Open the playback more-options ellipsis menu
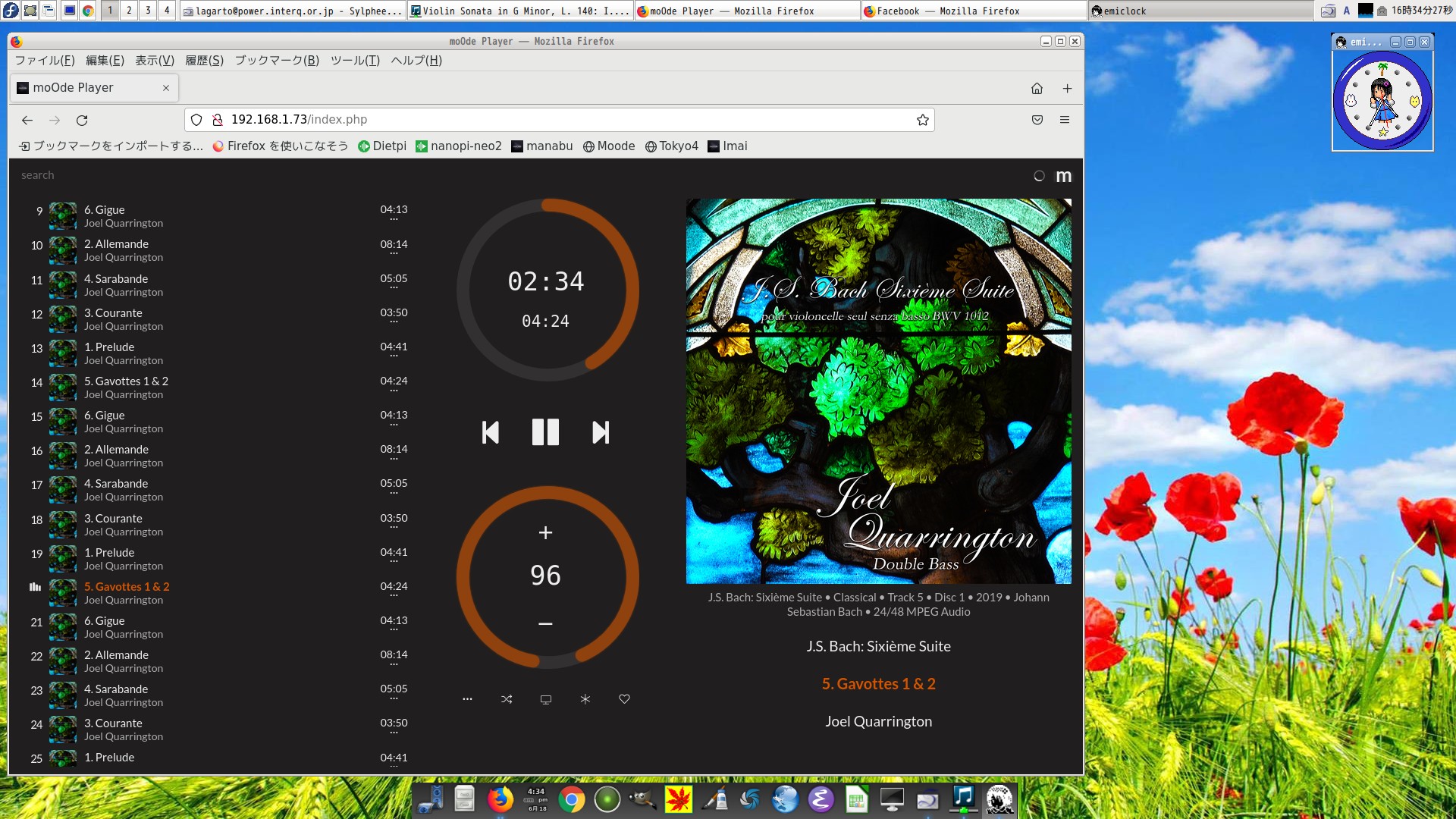Screen dimensions: 1456x819 pos(467,699)
